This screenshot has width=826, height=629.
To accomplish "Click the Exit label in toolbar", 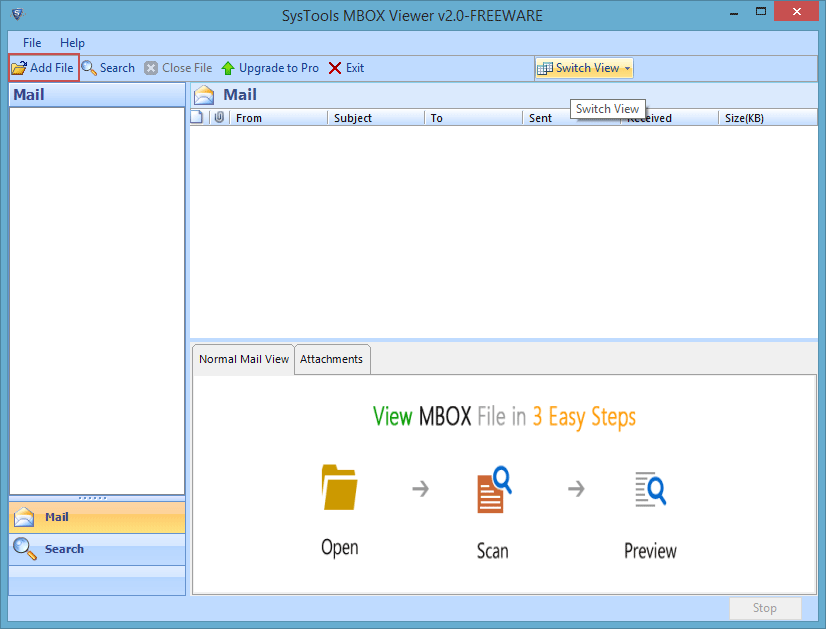I will [x=355, y=68].
